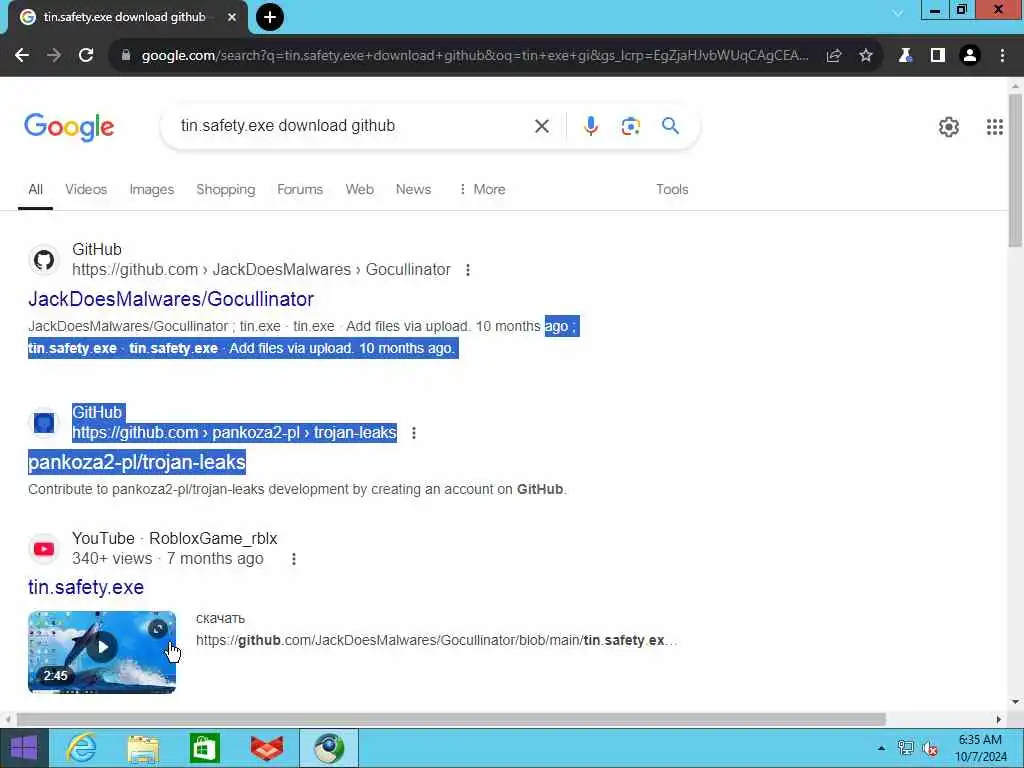Viewport: 1024px width, 768px height.
Task: Open more options for trojan-leaks result
Action: 414,433
